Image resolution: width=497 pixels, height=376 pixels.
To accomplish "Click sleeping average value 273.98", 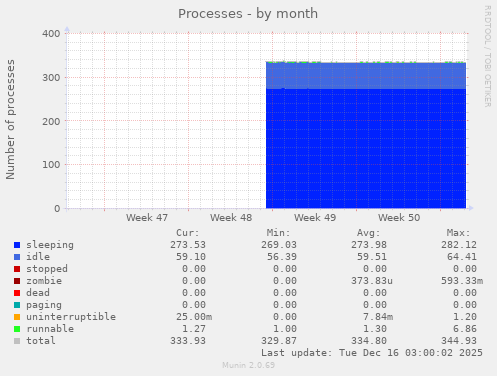I will [x=369, y=245].
